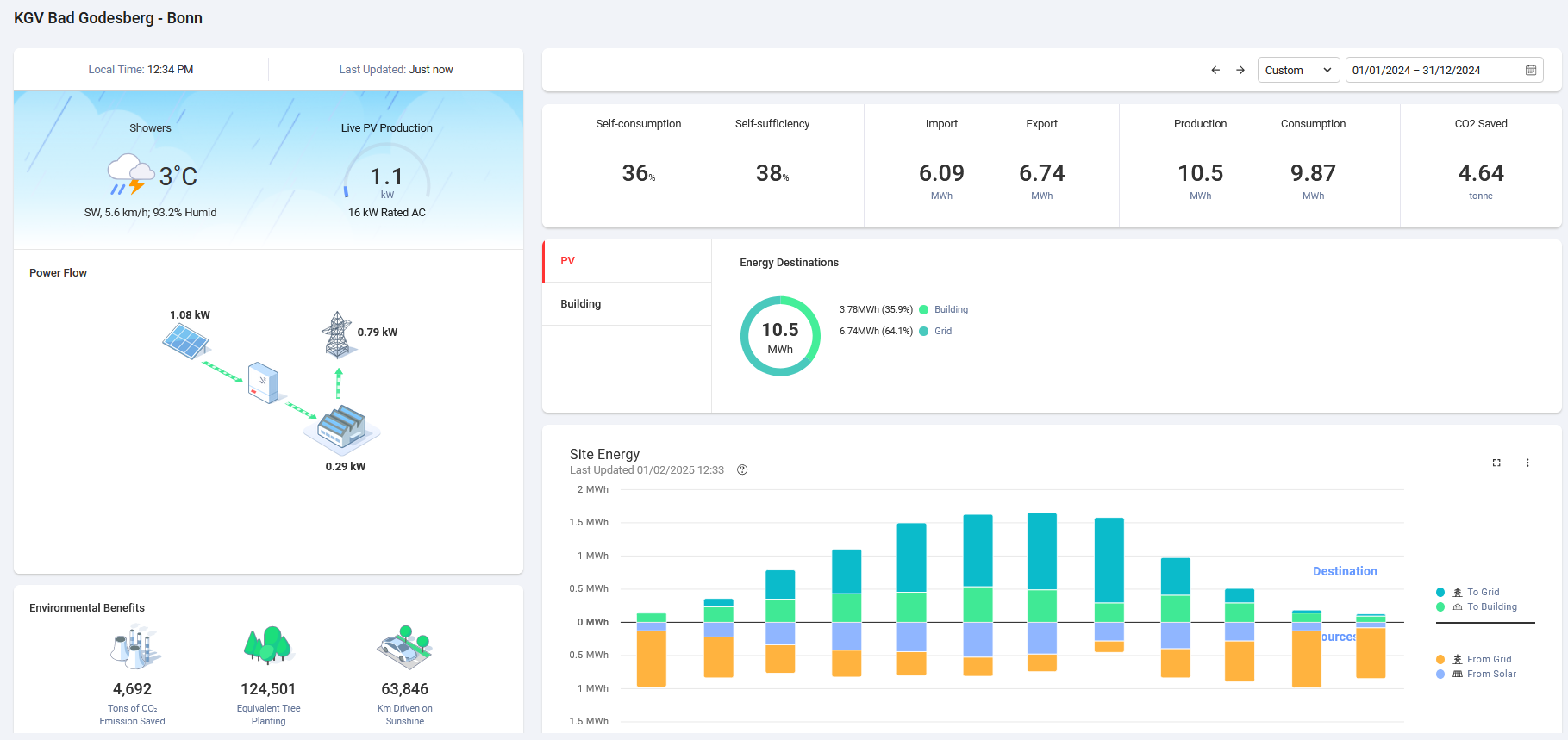Go to the previous date range arrow
The image size is (1568, 740).
click(x=1215, y=70)
